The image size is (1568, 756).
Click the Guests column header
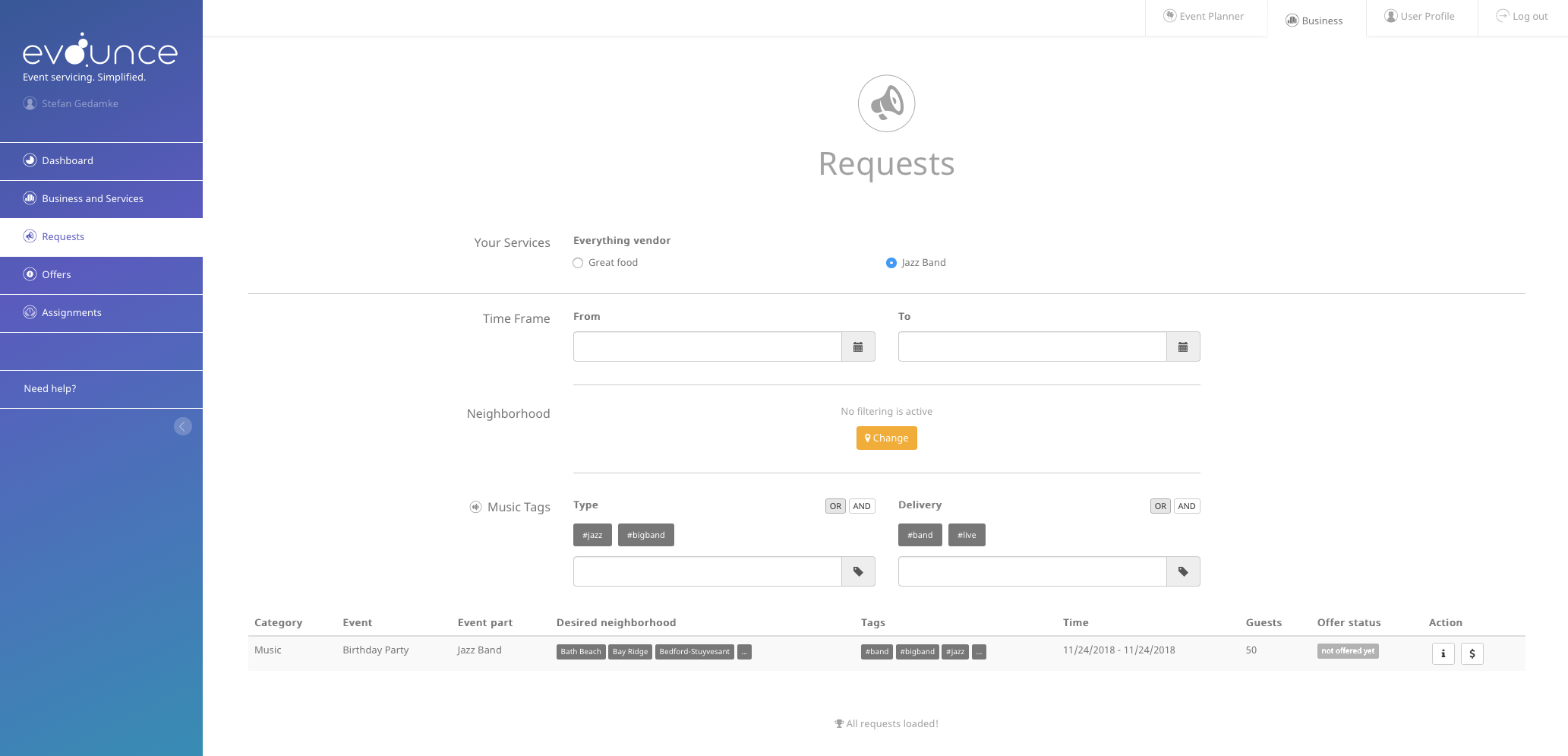pyautogui.click(x=1264, y=623)
